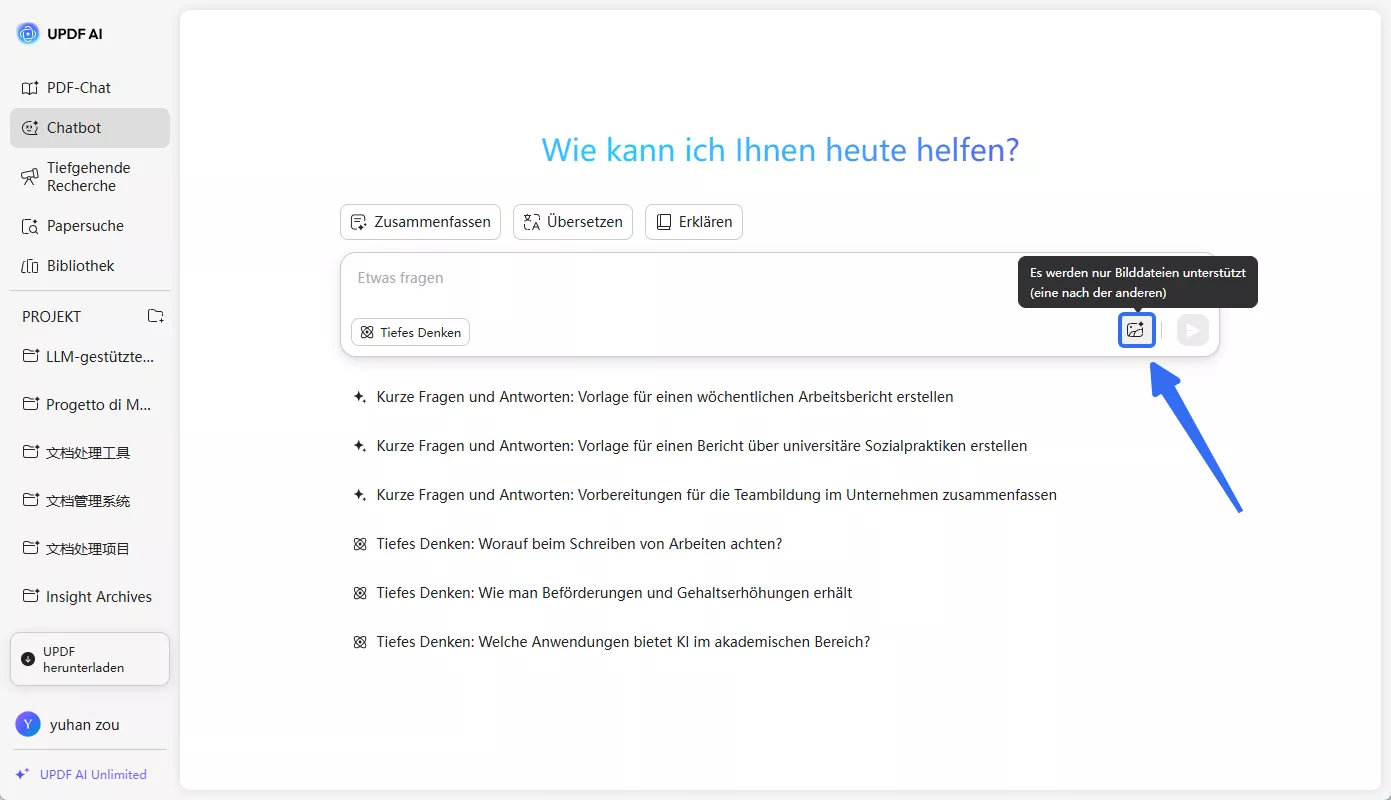The width and height of the screenshot is (1391, 800).
Task: Pick the Beförderungen und Gehaltserhöhungen suggestion
Action: pos(603,593)
